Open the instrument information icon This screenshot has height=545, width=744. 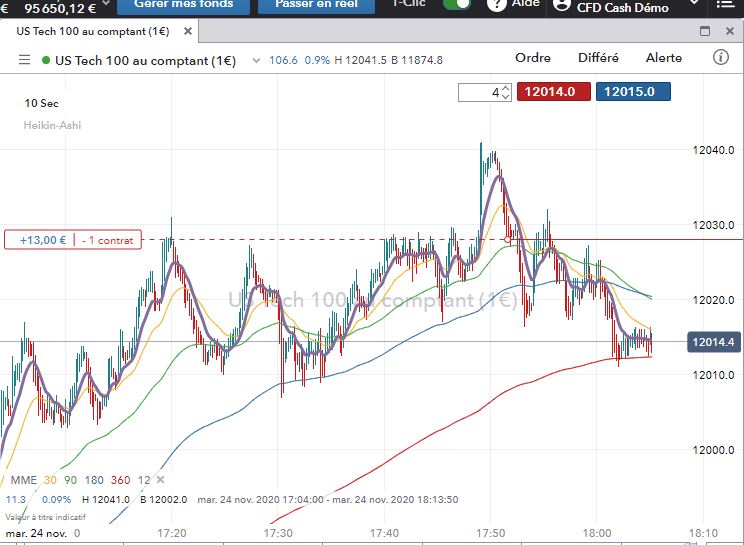pos(720,58)
